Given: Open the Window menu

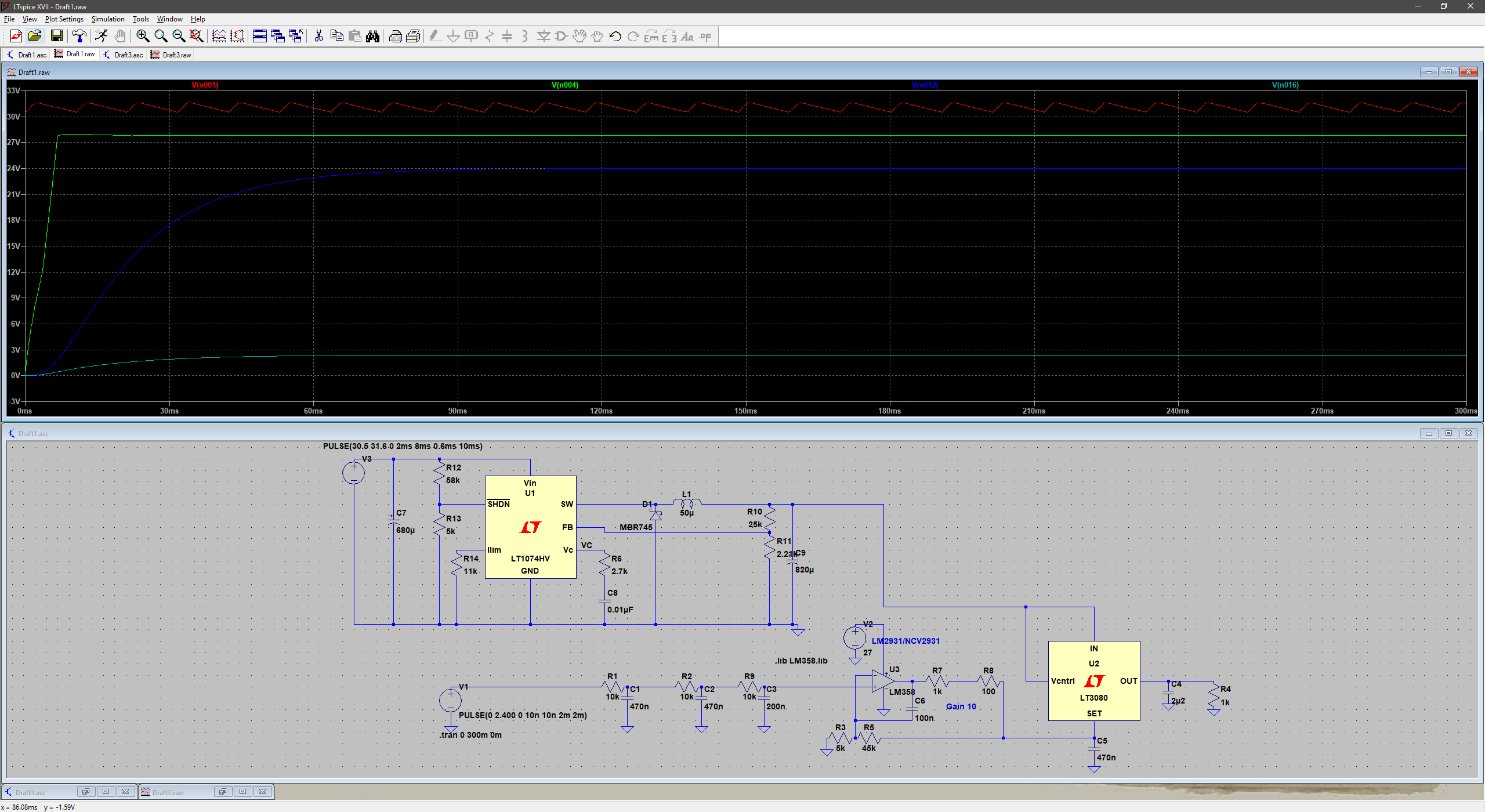Looking at the screenshot, I should coord(170,19).
